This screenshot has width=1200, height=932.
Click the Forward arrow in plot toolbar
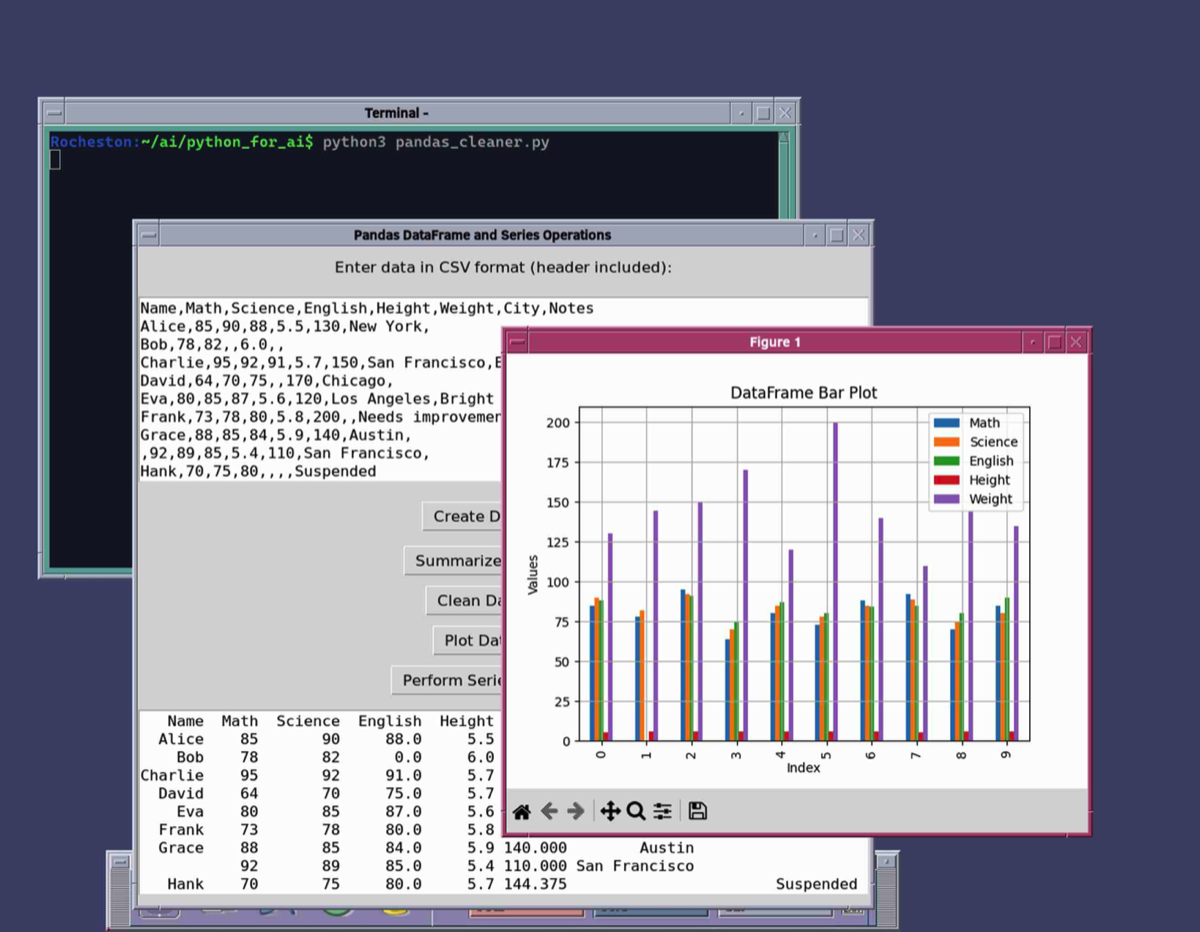coord(576,811)
